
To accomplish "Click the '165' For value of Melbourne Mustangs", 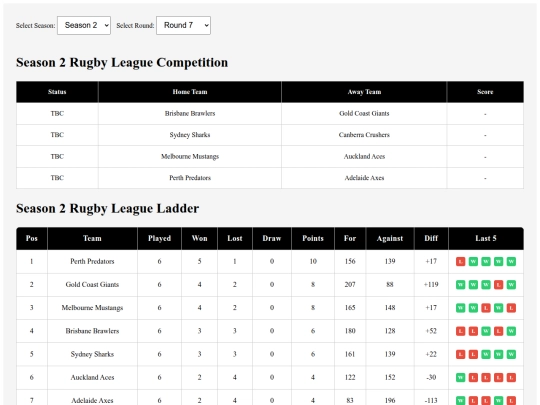I will [x=350, y=308].
